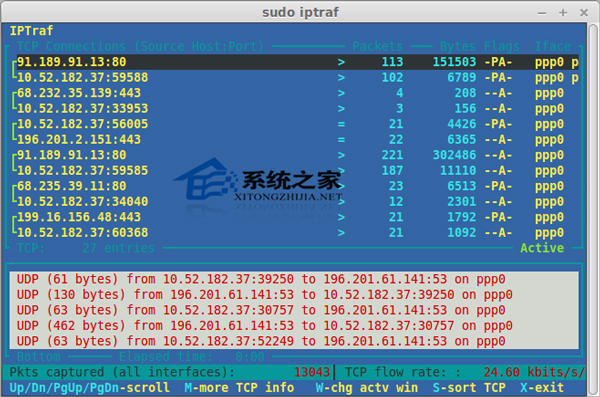The width and height of the screenshot is (600, 397).
Task: Click the terminal vertical scrollbar
Action: point(593,209)
